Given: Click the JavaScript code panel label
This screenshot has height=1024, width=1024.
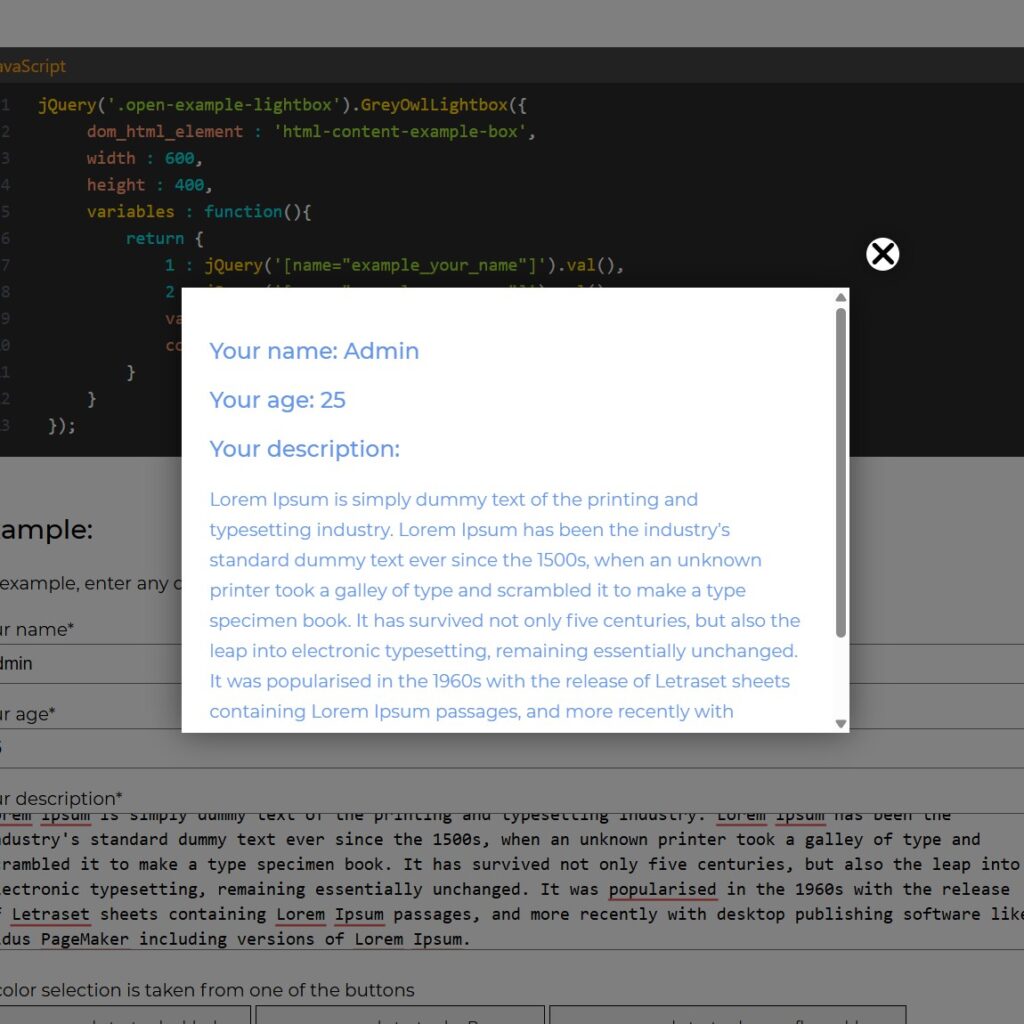Looking at the screenshot, I should [x=33, y=66].
